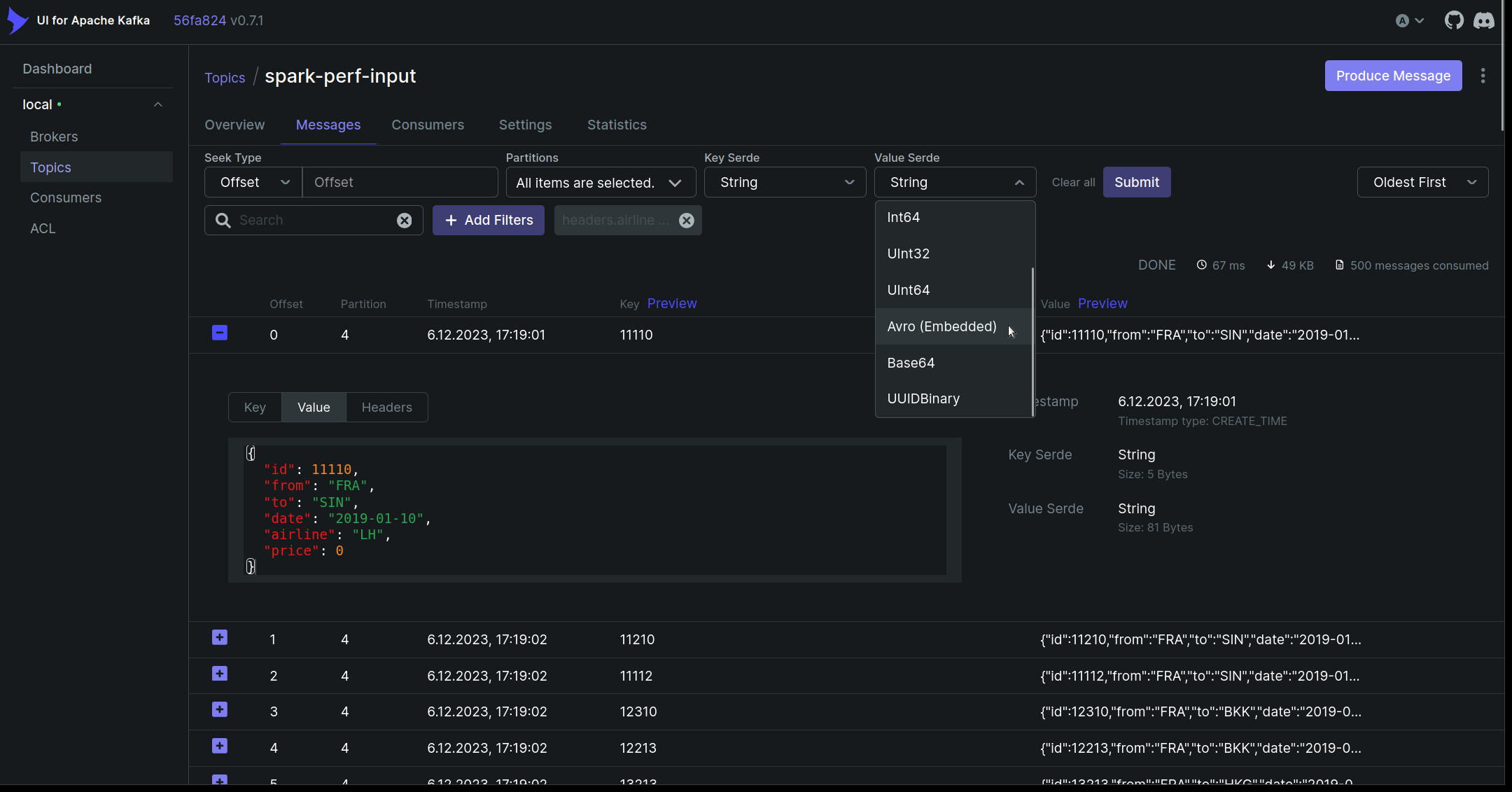
Task: Click the Offset input field
Action: [x=400, y=182]
